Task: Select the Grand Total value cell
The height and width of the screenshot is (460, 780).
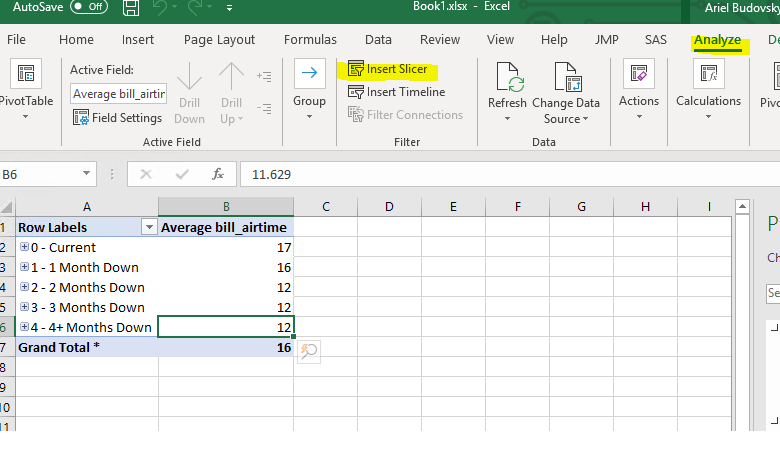Action: (226, 348)
